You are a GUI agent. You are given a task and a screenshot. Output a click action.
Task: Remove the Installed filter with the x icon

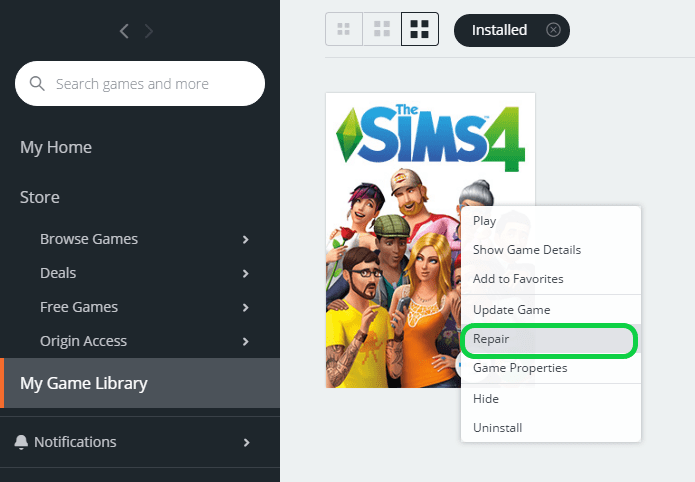[x=553, y=30]
